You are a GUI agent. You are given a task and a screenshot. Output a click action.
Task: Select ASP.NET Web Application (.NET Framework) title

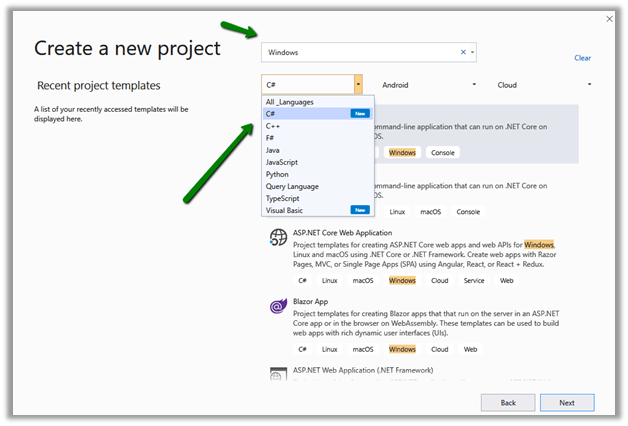coord(363,370)
